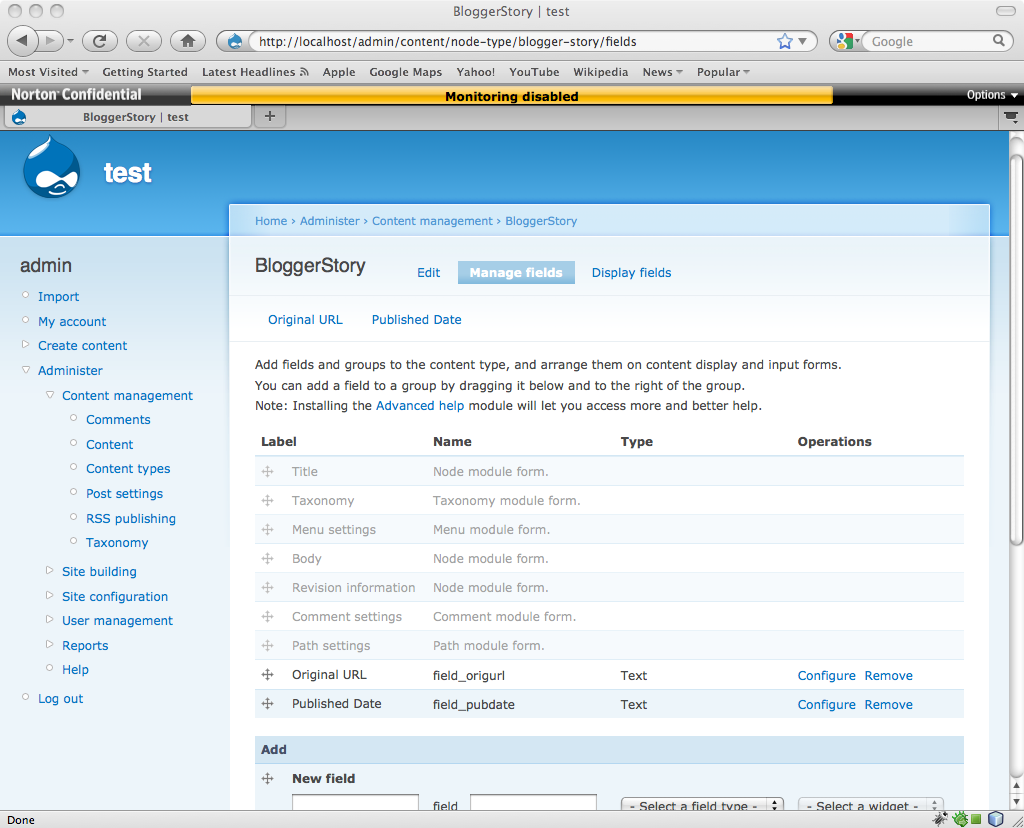
Task: Open the browser Home icon
Action: tap(188, 41)
